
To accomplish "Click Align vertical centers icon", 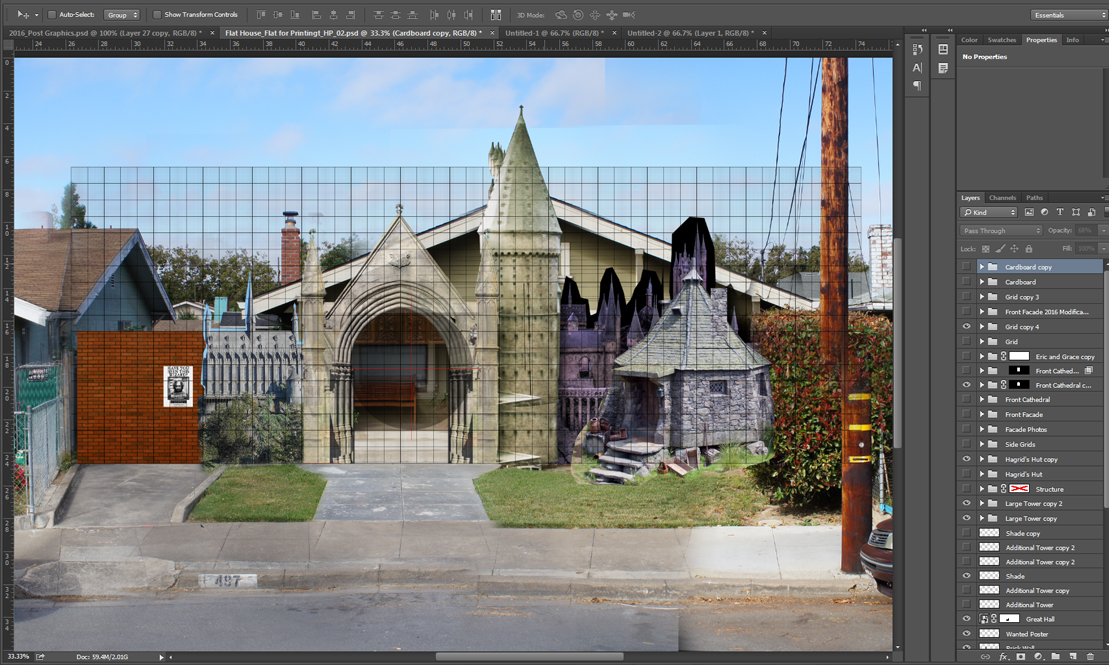I will [x=278, y=14].
